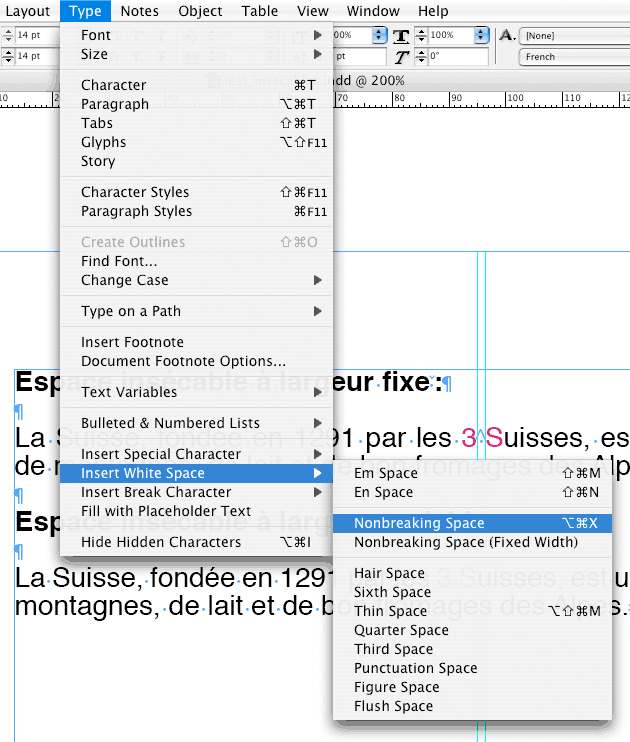
Task: Open the vertical scale percent dropdown
Action: pyautogui.click(x=379, y=35)
